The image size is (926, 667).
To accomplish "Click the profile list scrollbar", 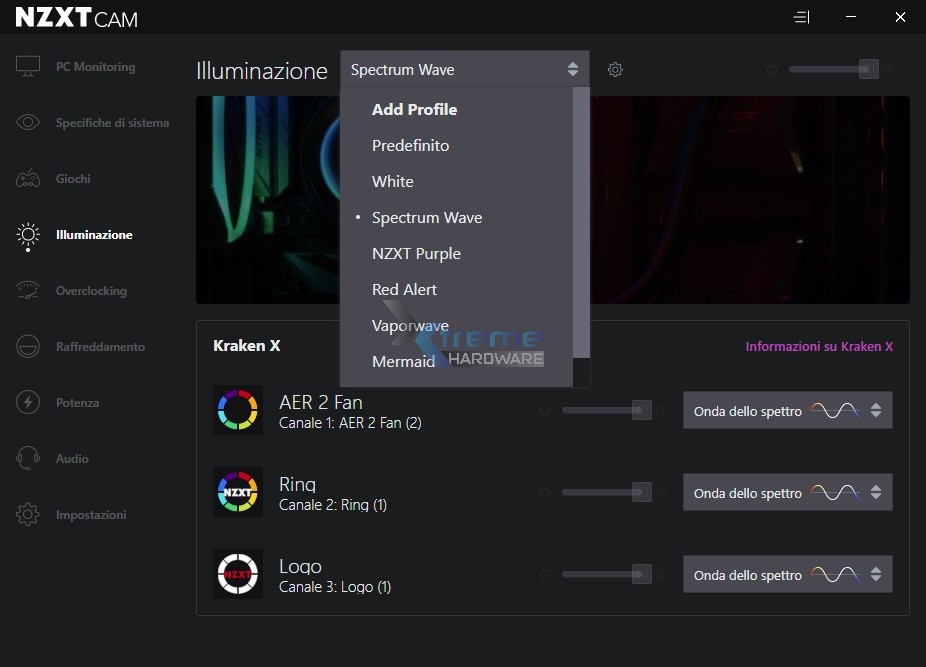I will click(581, 222).
